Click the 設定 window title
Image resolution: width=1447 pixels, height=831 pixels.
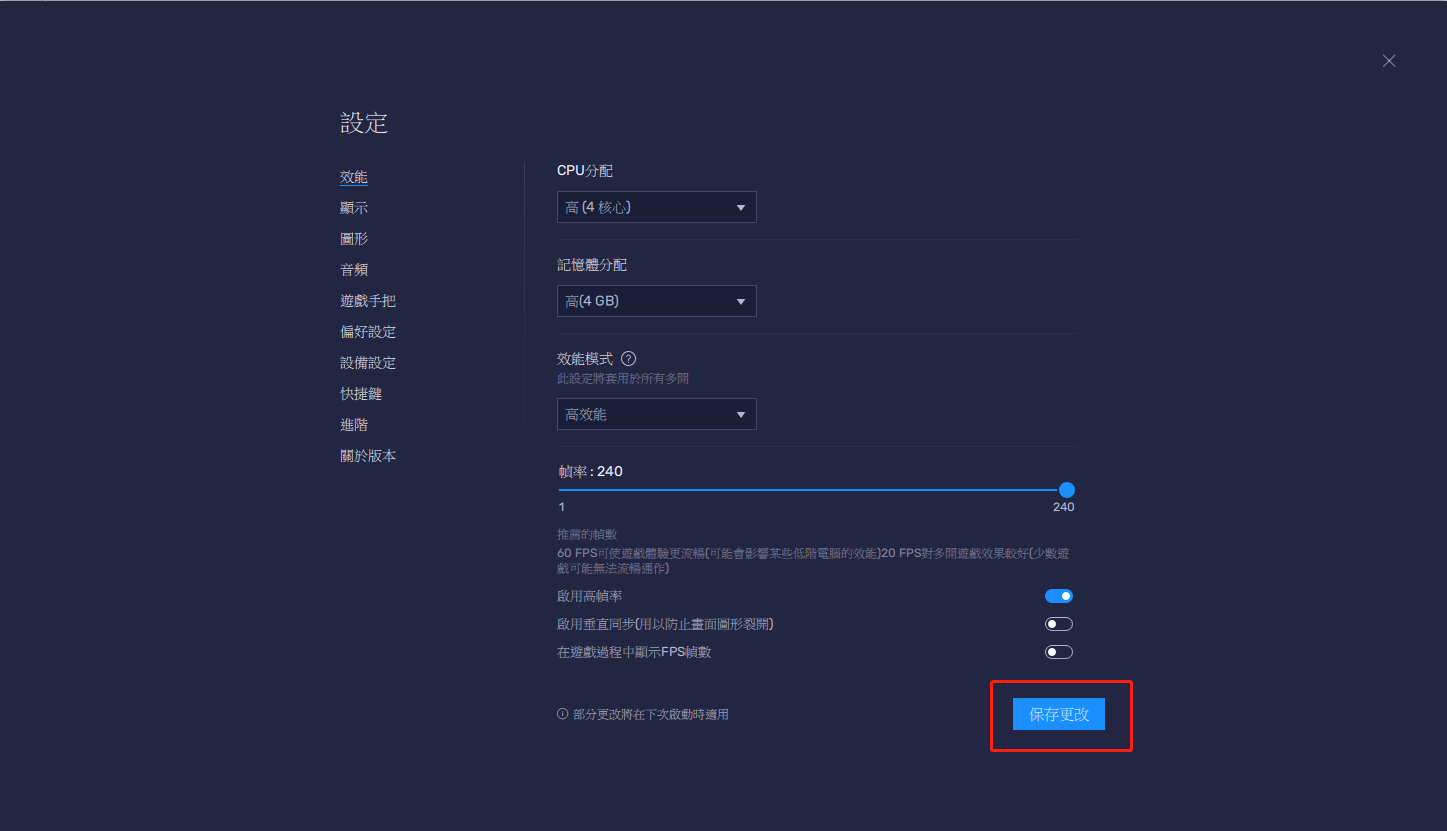pyautogui.click(x=364, y=123)
